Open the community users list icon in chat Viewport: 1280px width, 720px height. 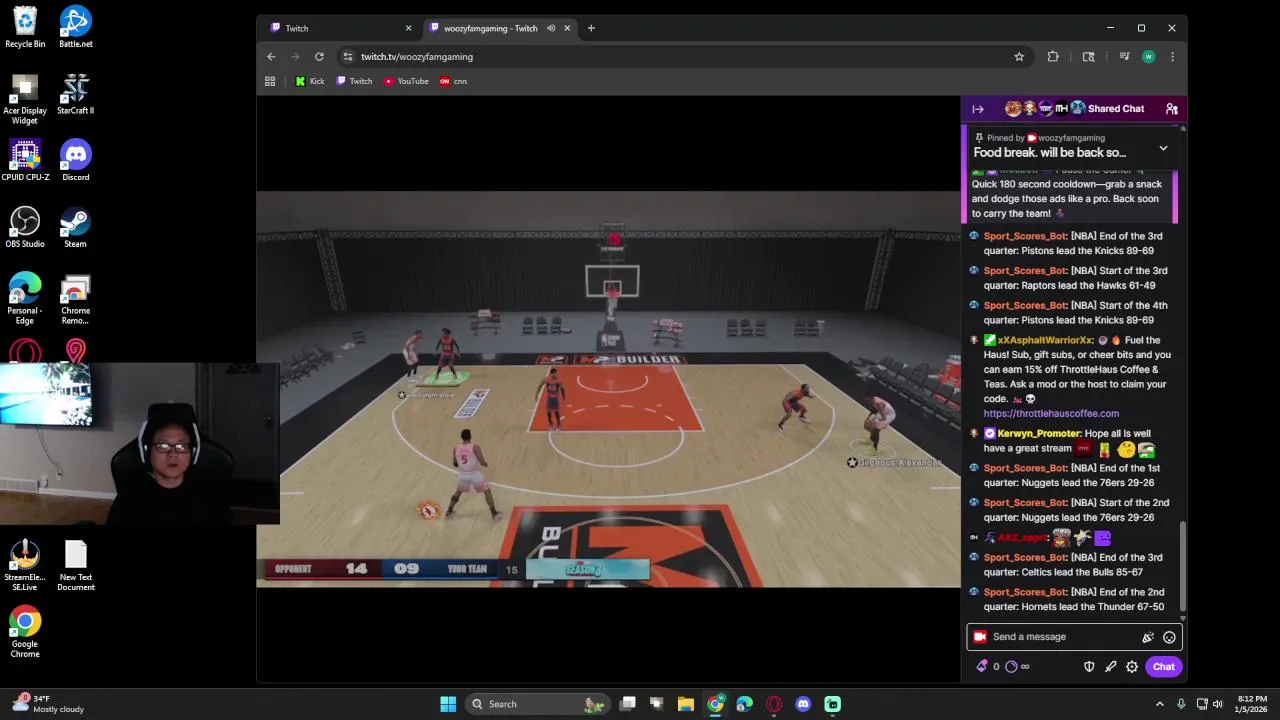[x=1171, y=109]
